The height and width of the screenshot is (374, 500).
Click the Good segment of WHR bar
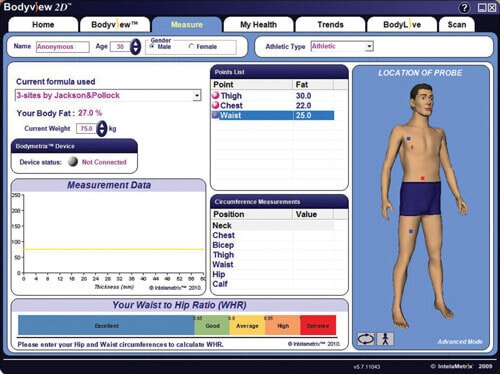(212, 325)
